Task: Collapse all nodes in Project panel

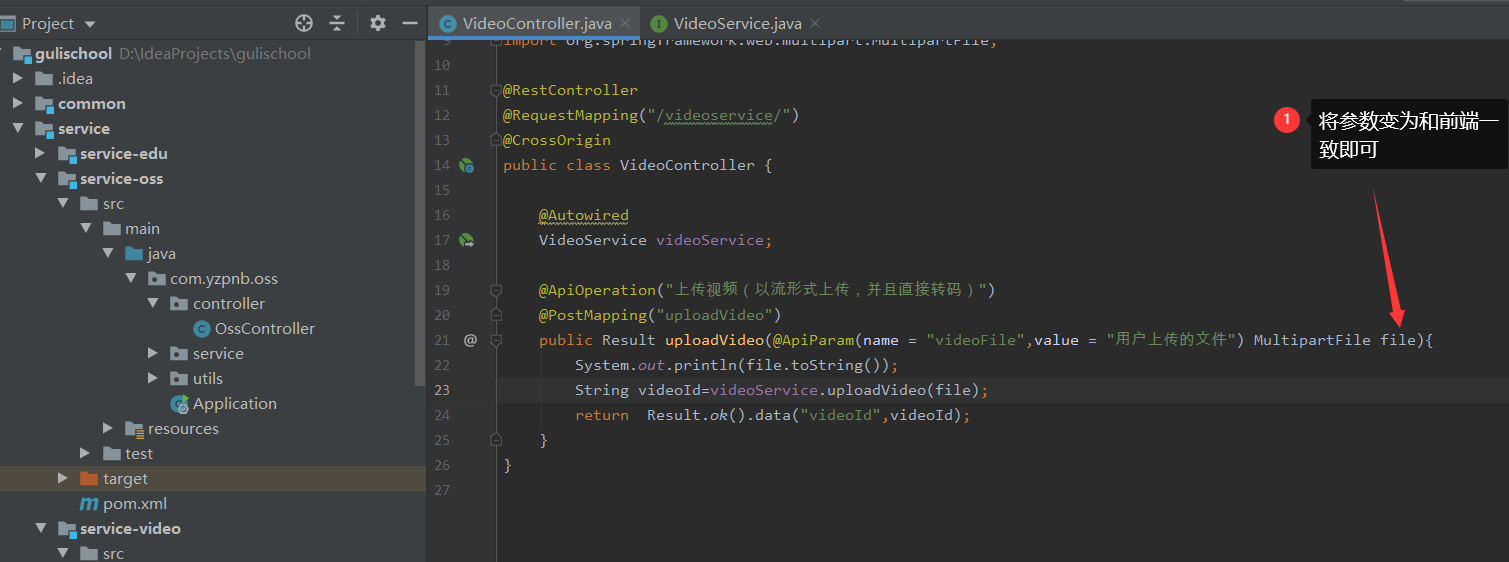Action: click(337, 23)
